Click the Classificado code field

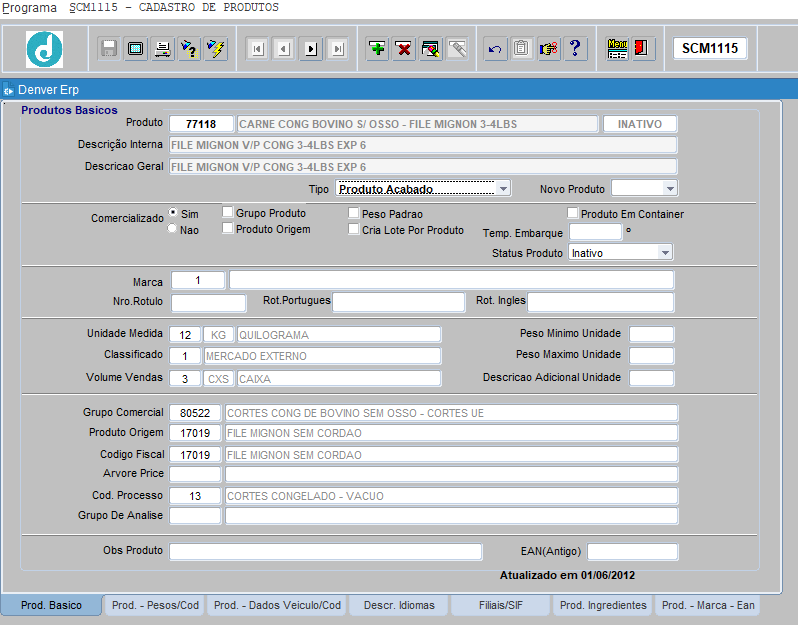click(x=185, y=356)
